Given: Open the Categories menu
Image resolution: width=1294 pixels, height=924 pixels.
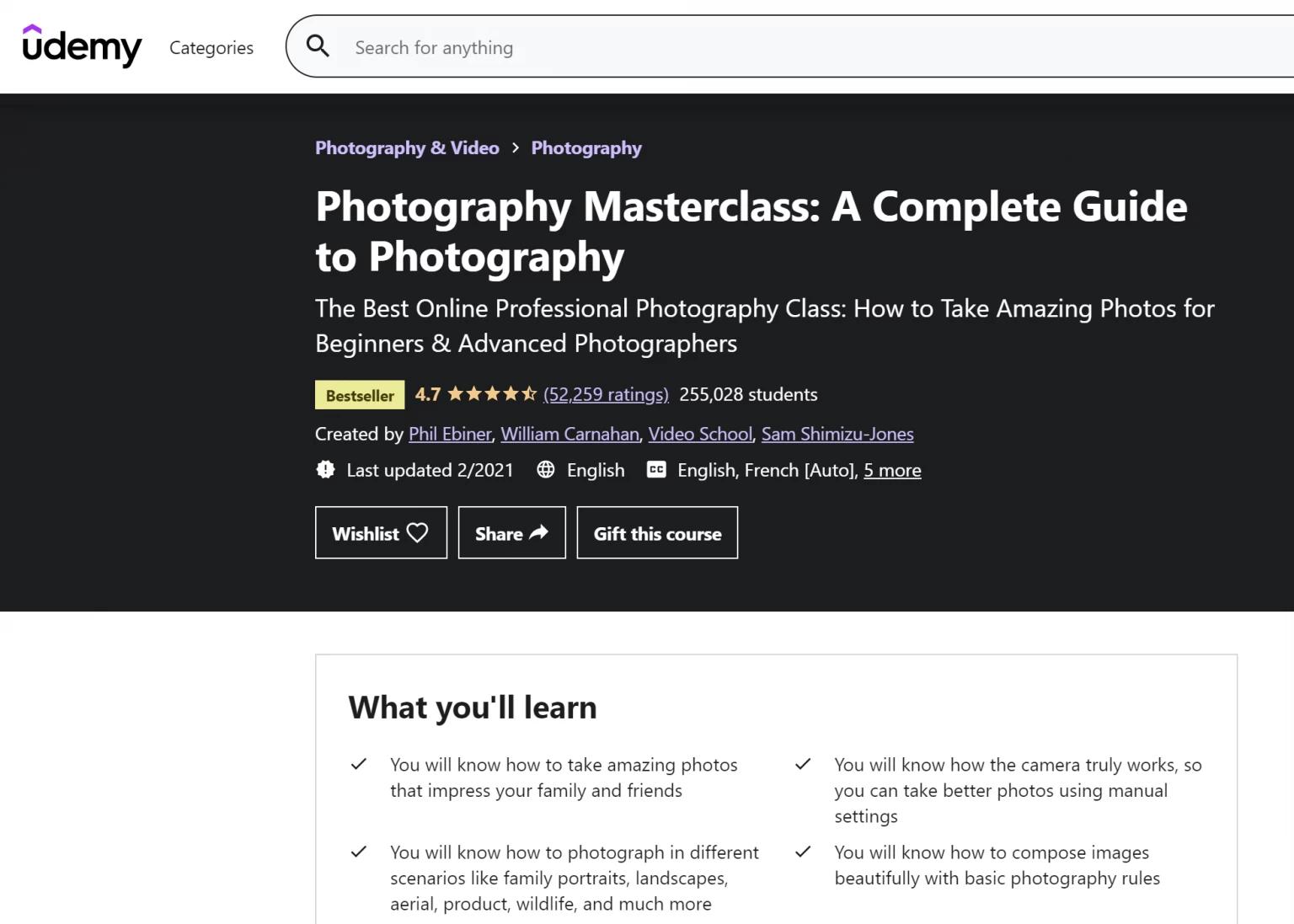Looking at the screenshot, I should point(211,48).
